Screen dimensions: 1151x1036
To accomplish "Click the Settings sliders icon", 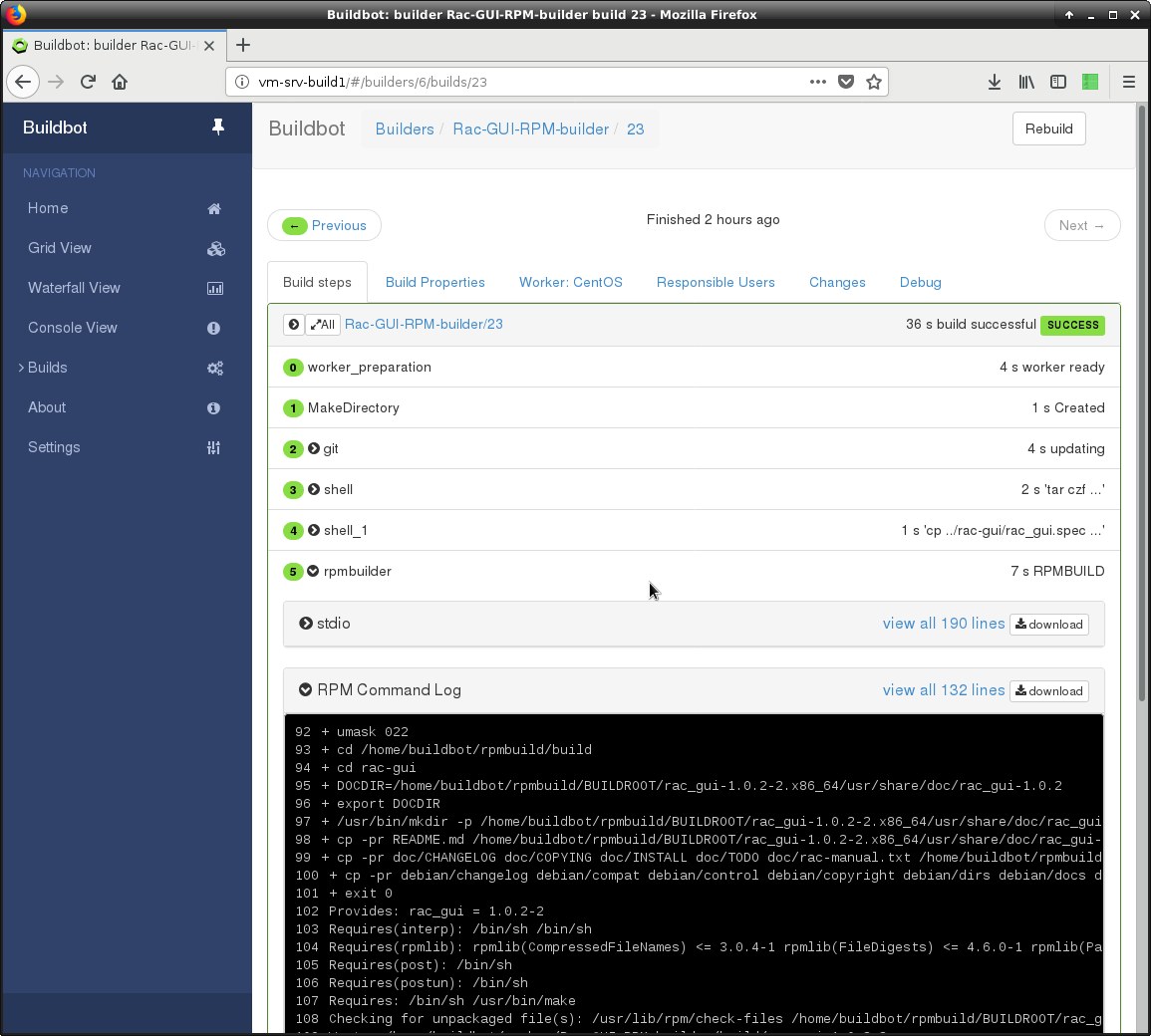I will 213,448.
